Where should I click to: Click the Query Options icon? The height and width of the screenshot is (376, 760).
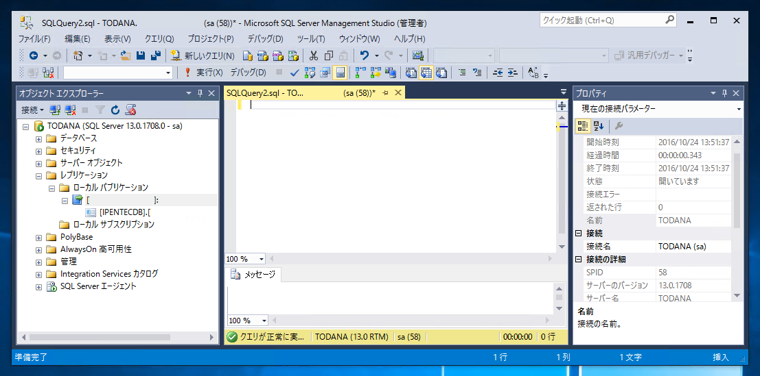[324, 73]
